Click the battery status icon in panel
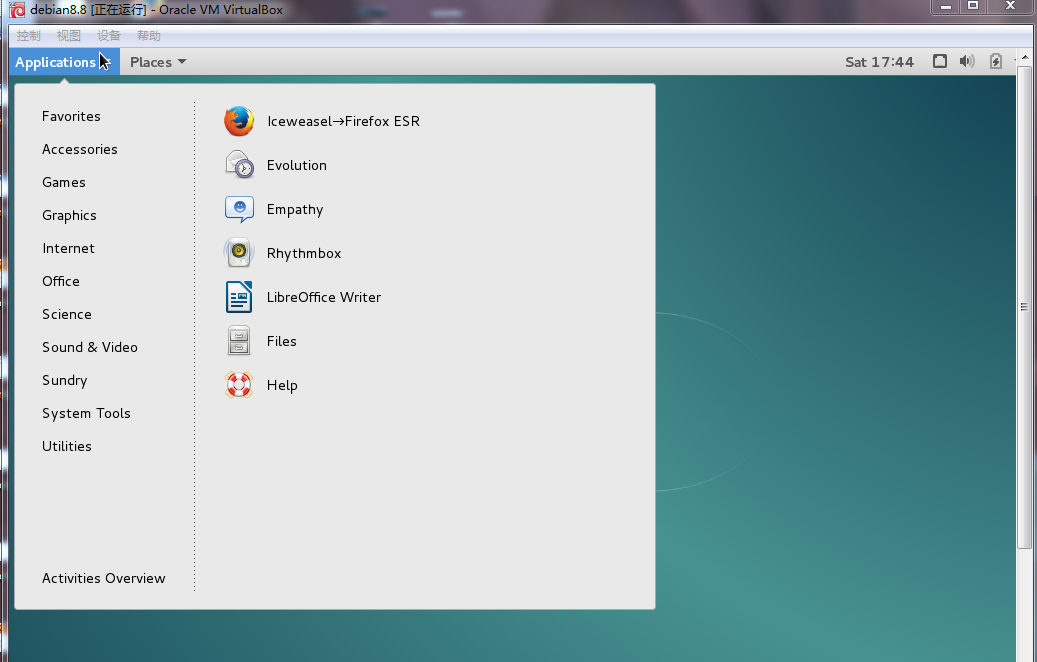The width and height of the screenshot is (1037, 662). coord(995,62)
